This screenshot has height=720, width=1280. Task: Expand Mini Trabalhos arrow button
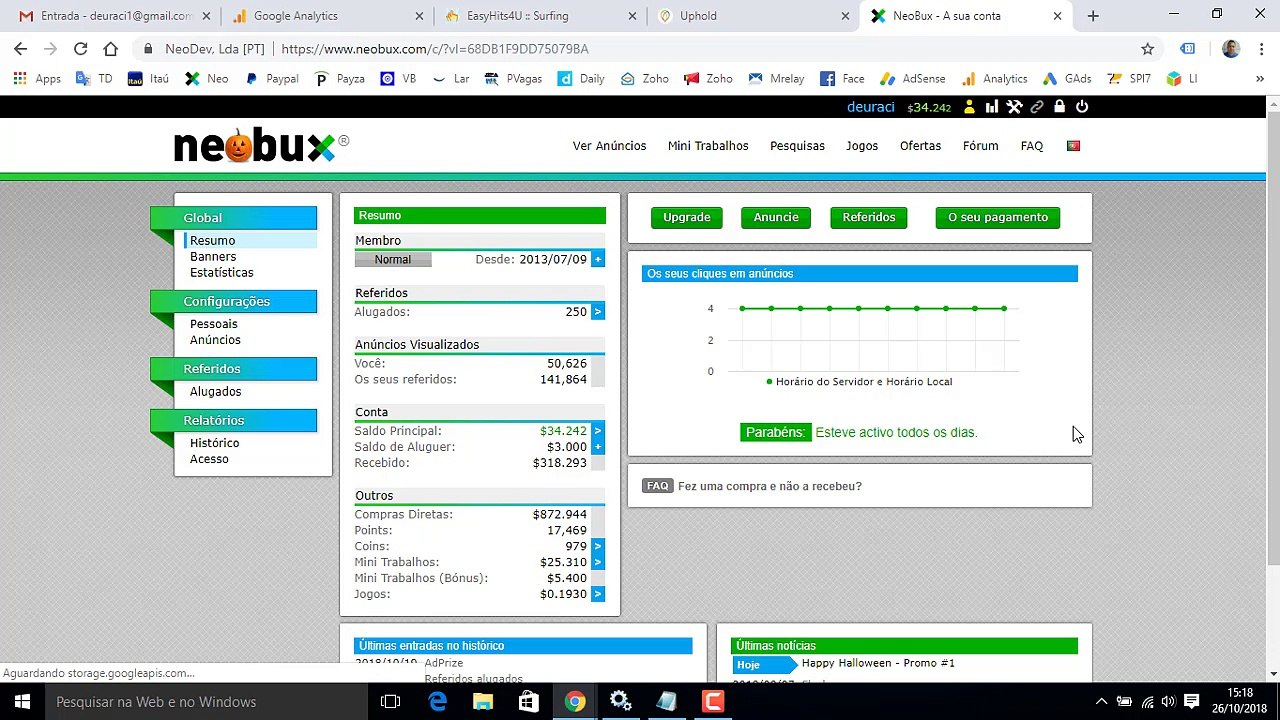click(598, 562)
